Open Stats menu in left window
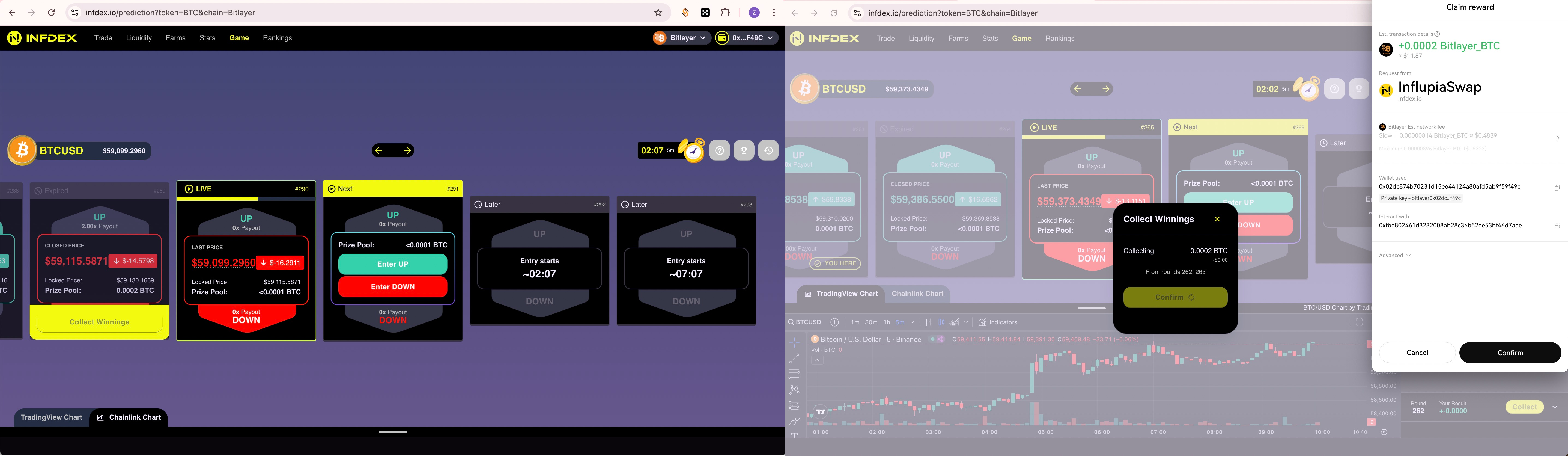 (x=208, y=38)
